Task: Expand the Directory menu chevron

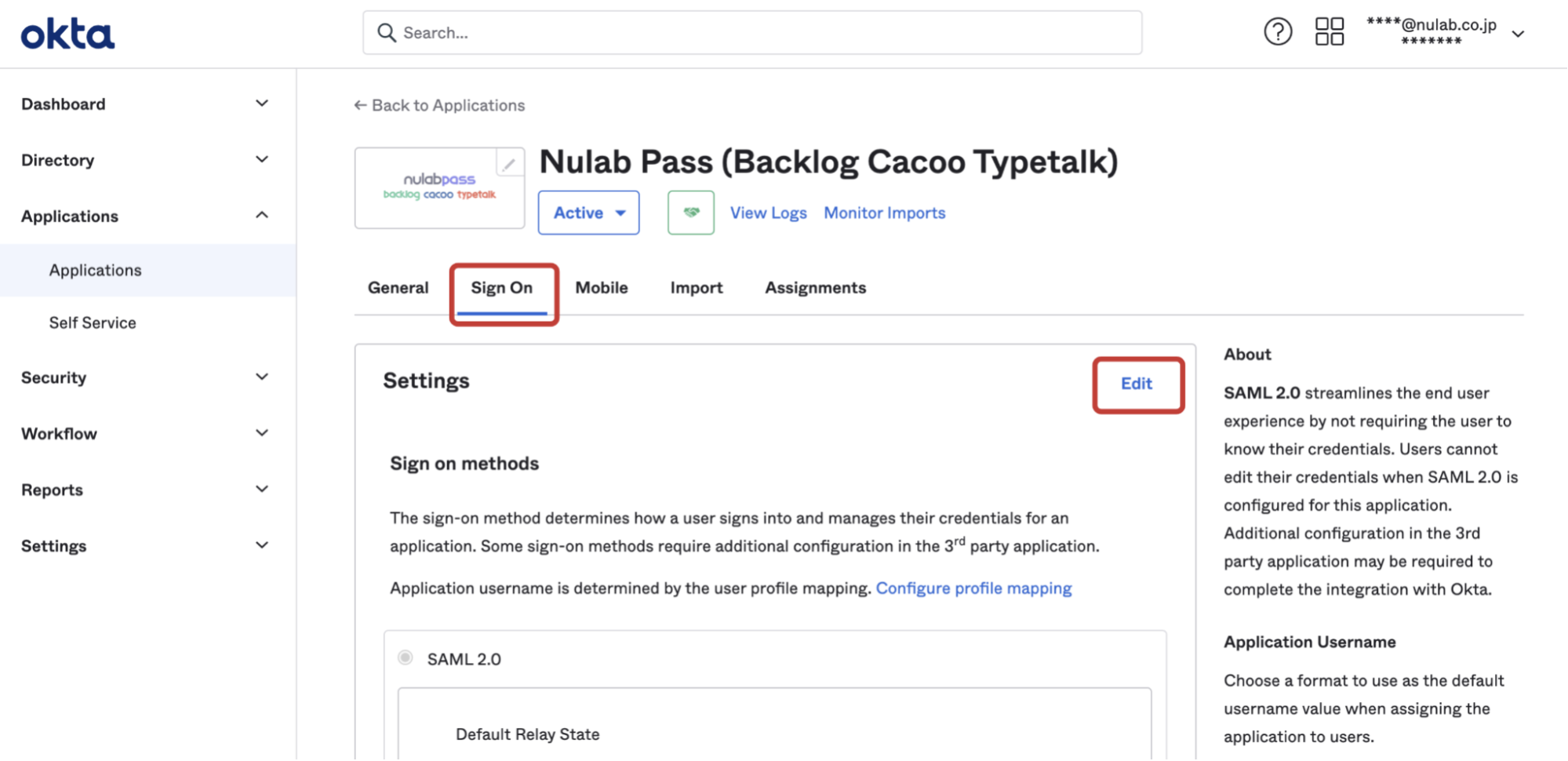Action: (262, 159)
